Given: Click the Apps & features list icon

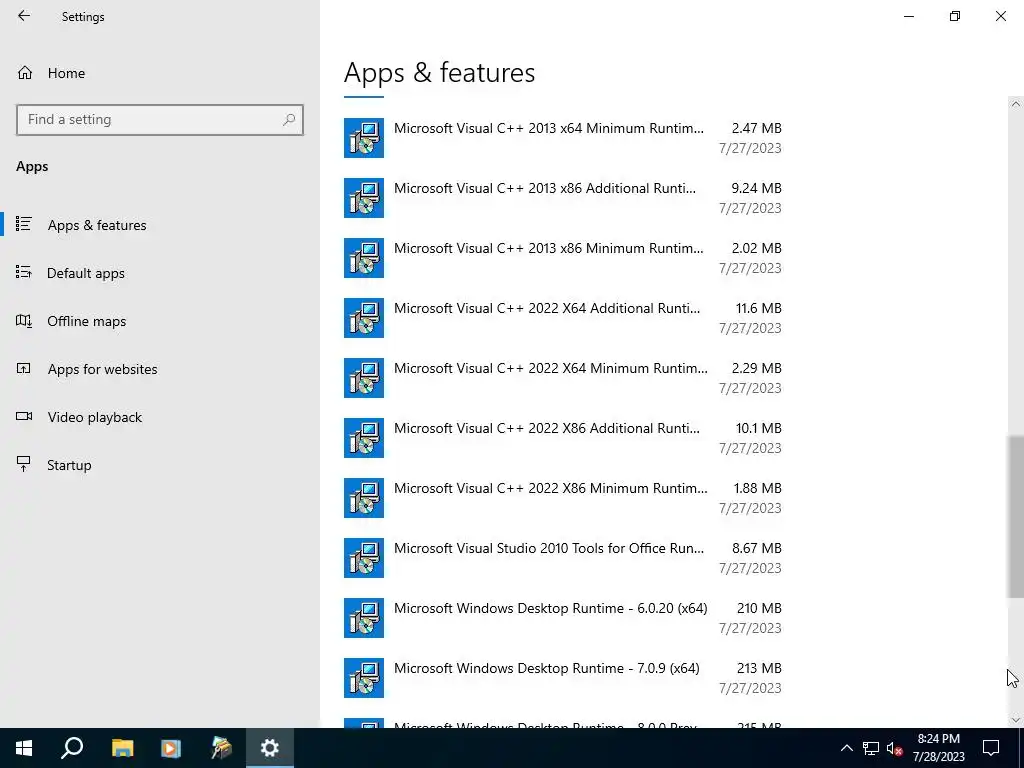Looking at the screenshot, I should 24,224.
